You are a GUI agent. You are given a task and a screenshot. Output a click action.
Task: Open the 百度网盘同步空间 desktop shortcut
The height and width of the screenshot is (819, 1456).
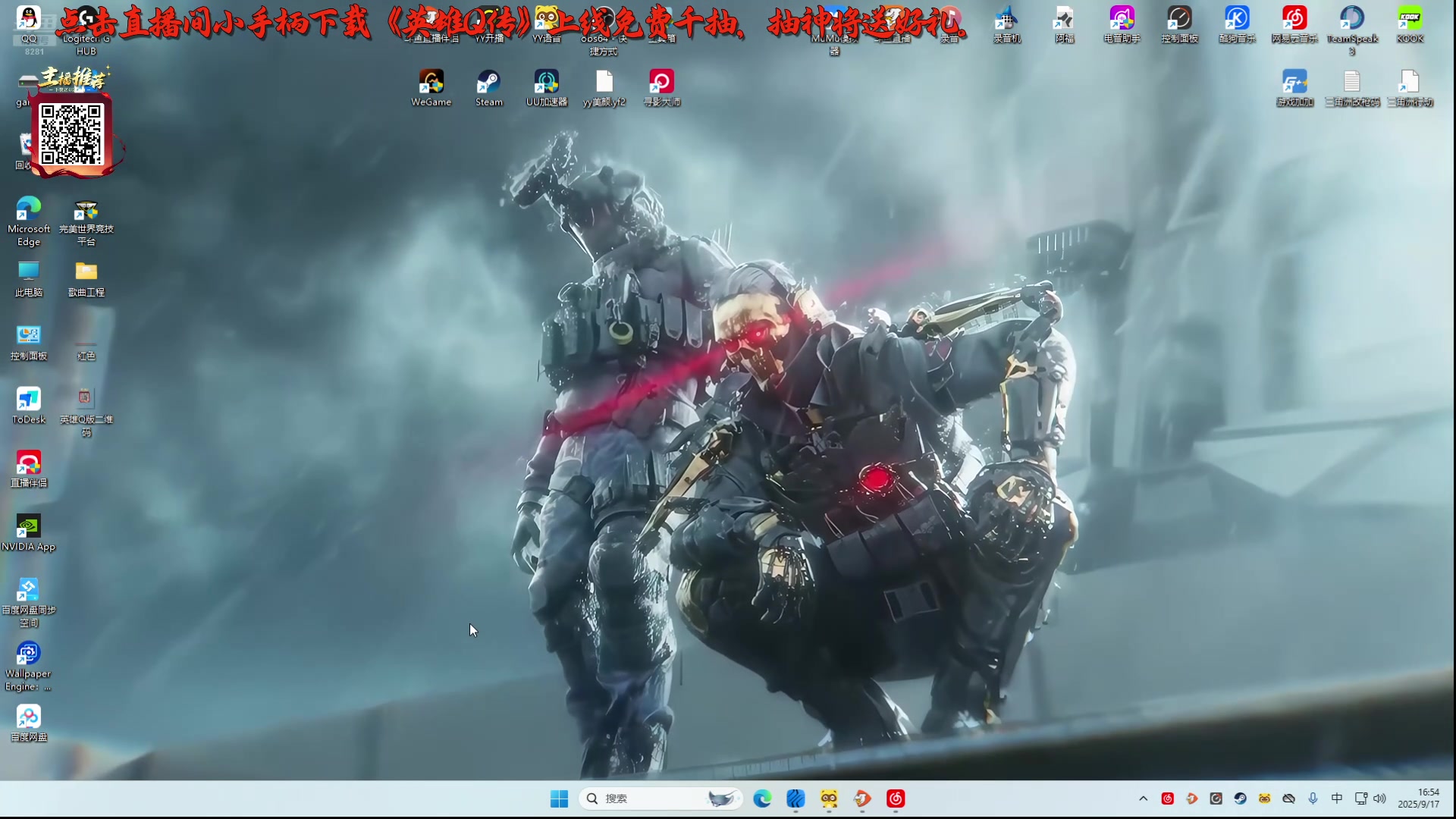coord(29,602)
